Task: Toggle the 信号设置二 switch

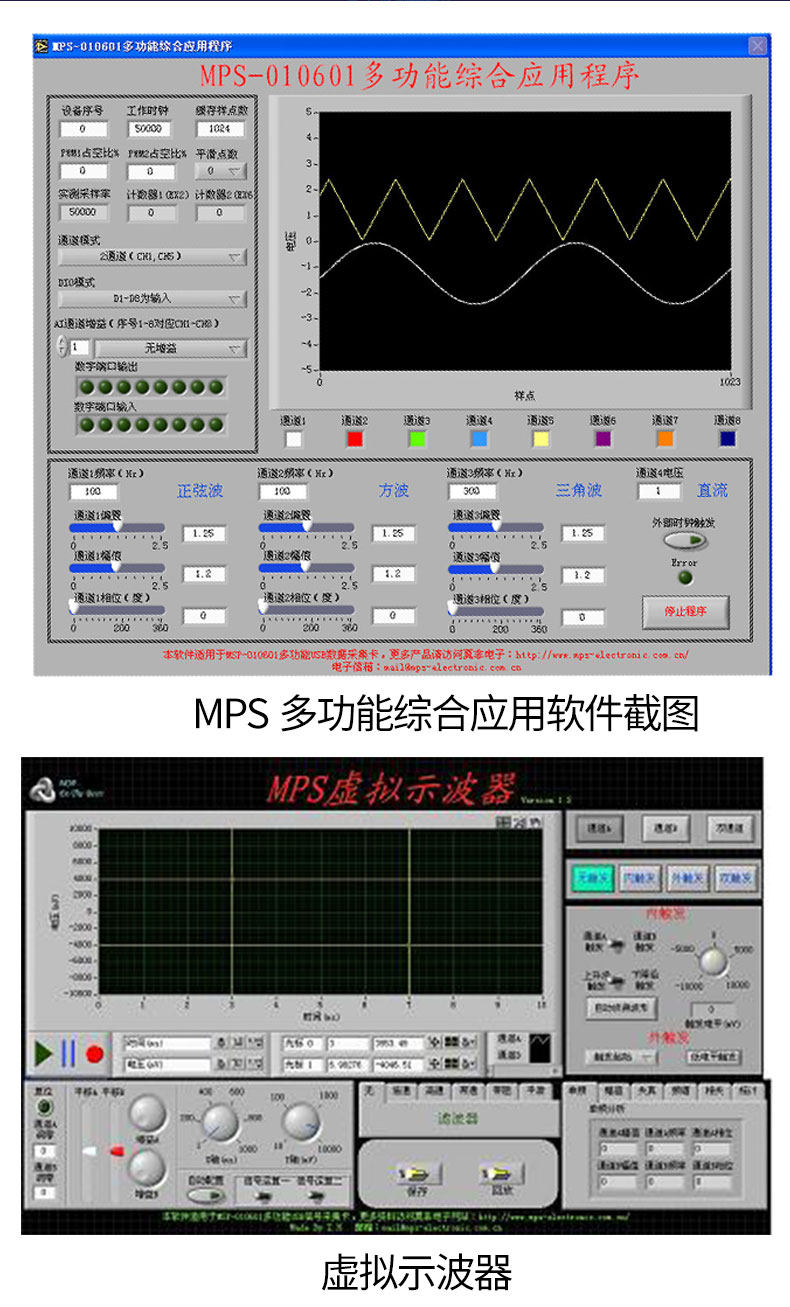Action: [314, 1196]
